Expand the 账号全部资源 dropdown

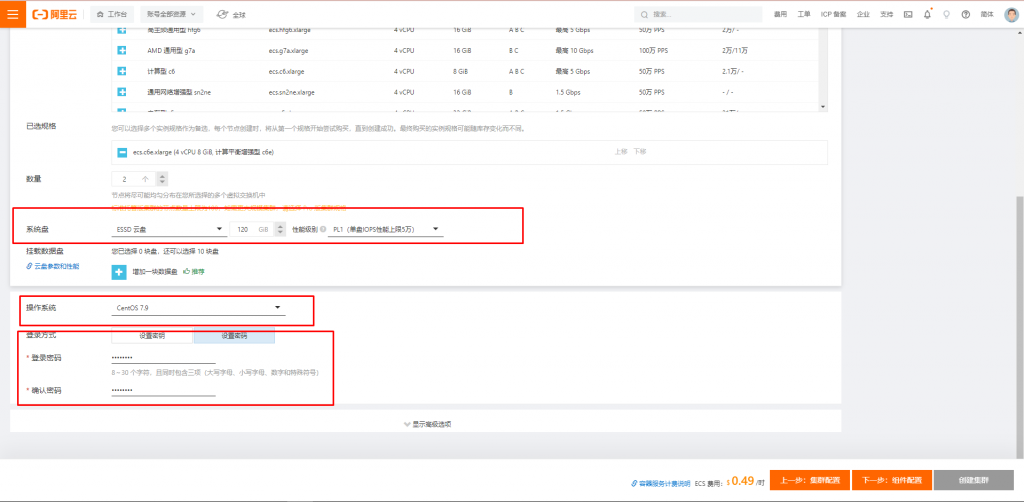point(171,14)
